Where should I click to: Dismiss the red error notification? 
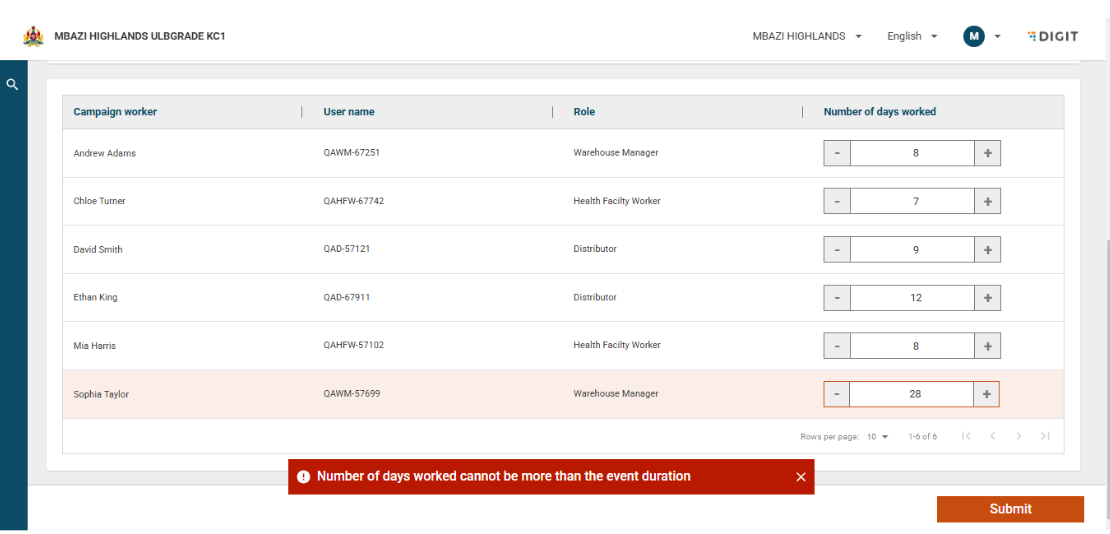coord(800,477)
